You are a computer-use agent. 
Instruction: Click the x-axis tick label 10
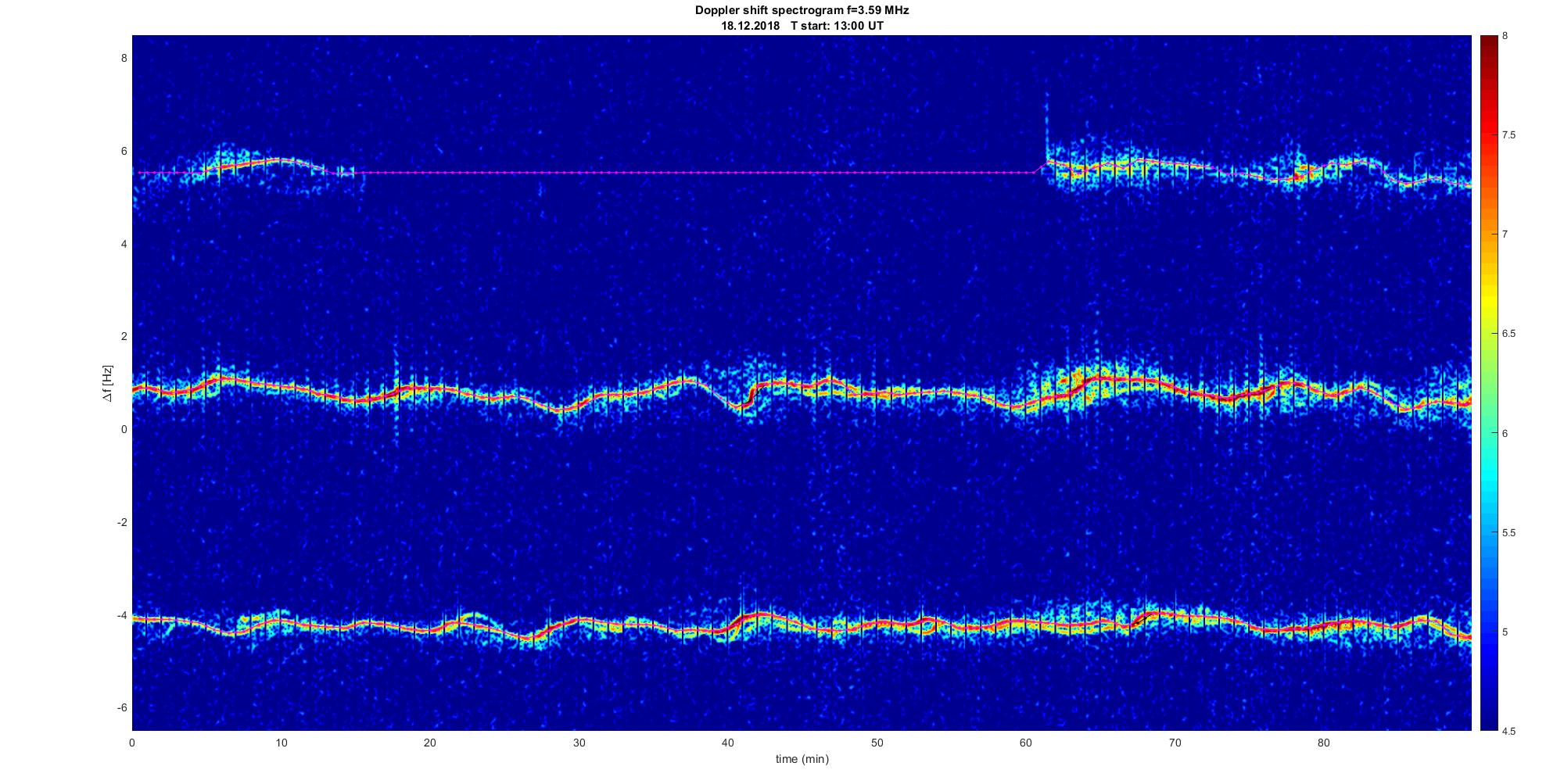click(x=281, y=743)
